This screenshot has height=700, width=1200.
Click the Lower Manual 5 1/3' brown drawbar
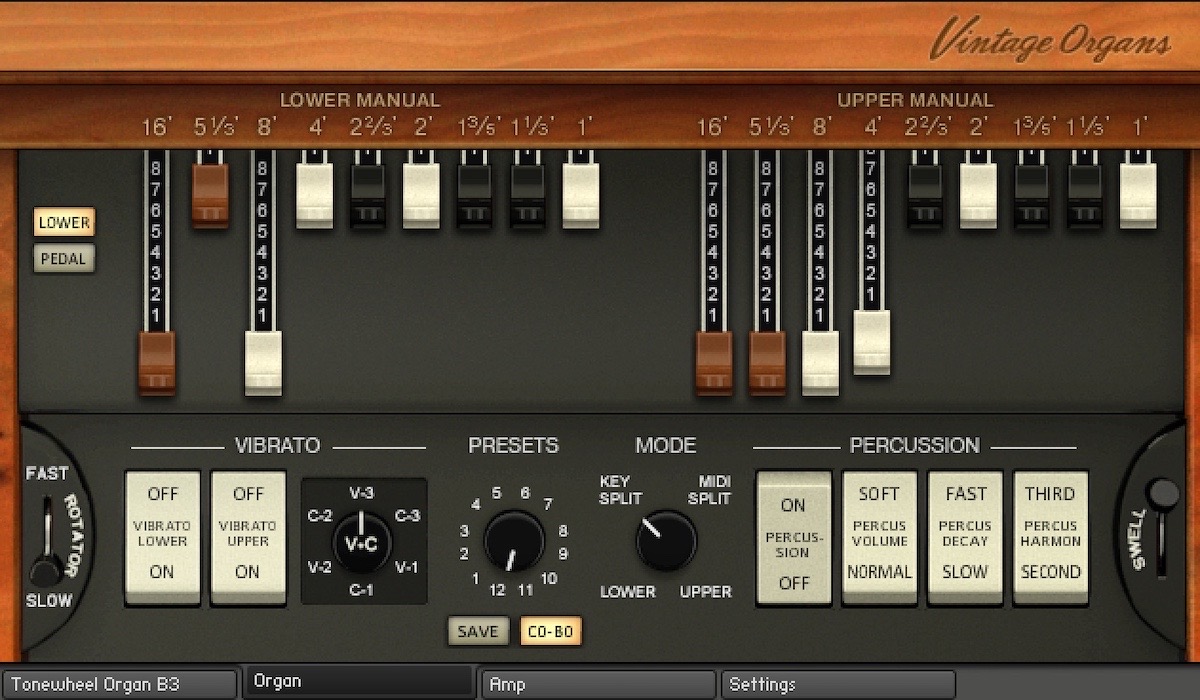click(210, 196)
